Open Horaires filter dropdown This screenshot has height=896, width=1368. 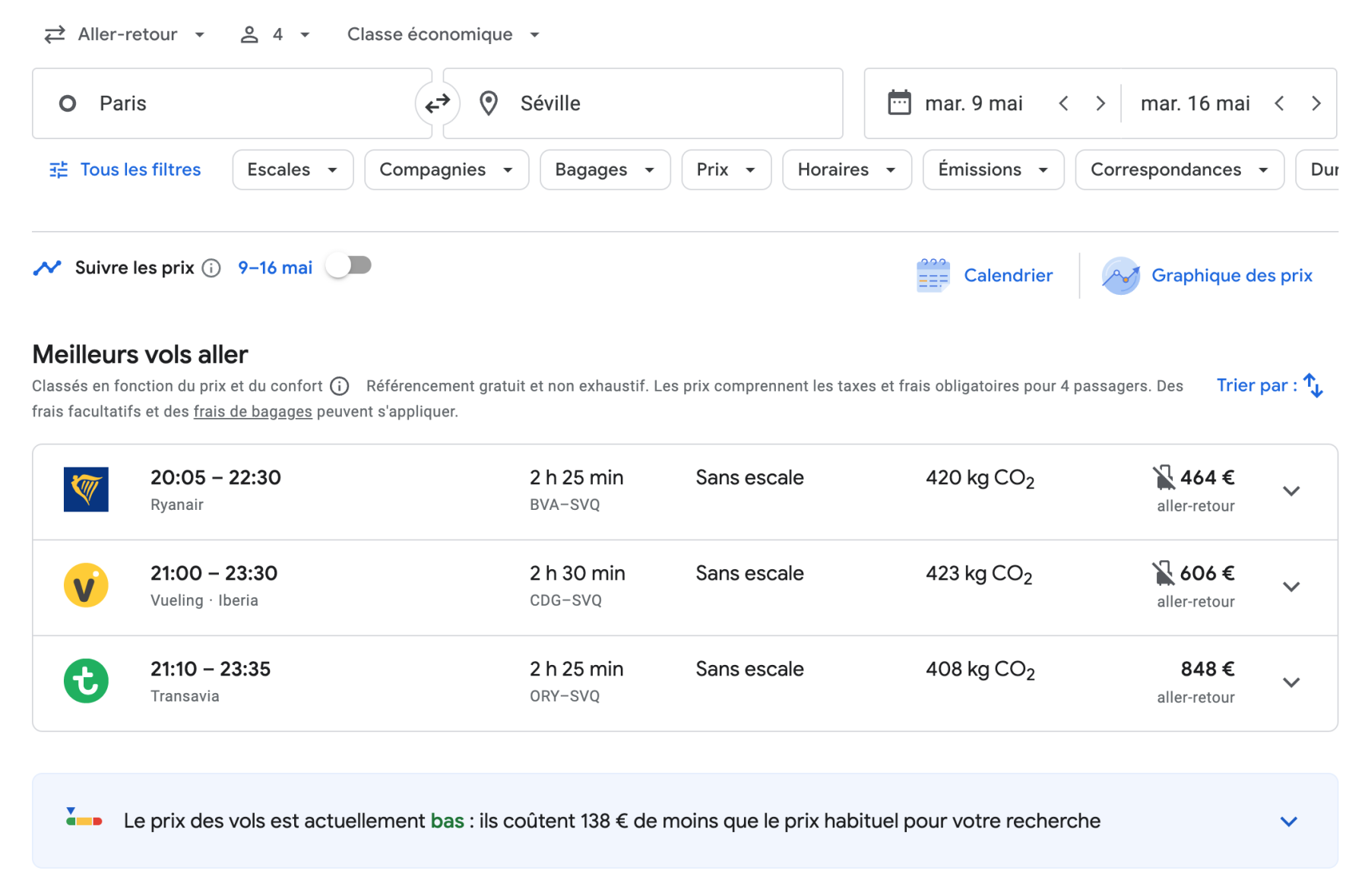[x=847, y=169]
